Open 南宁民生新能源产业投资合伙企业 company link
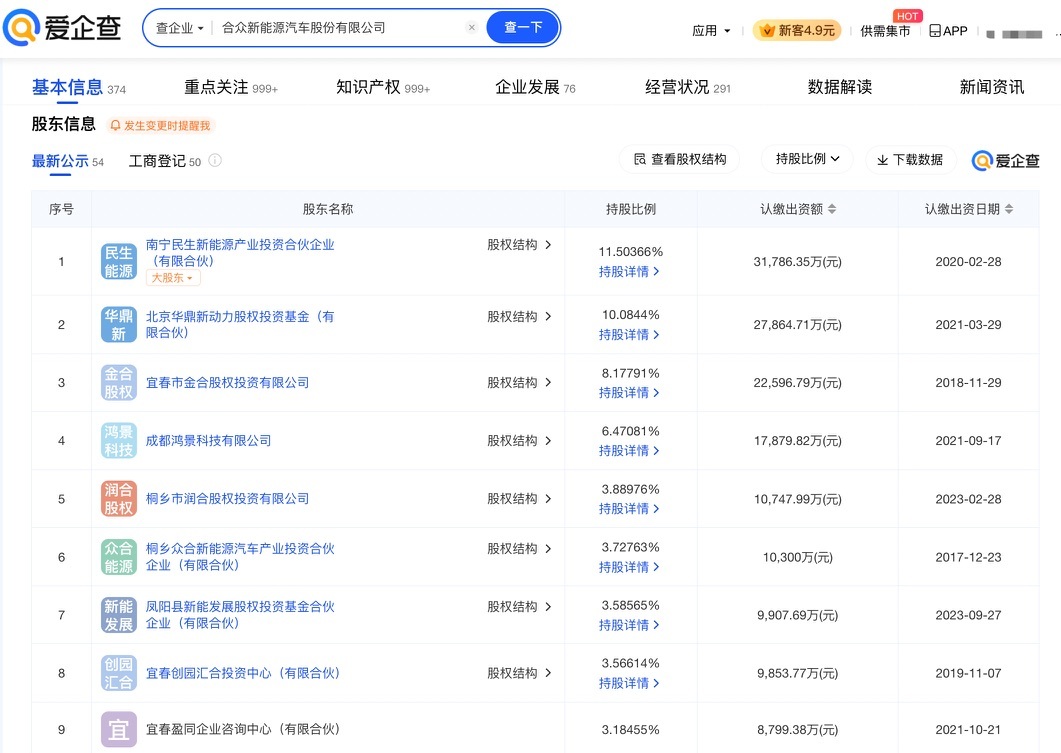 point(240,253)
